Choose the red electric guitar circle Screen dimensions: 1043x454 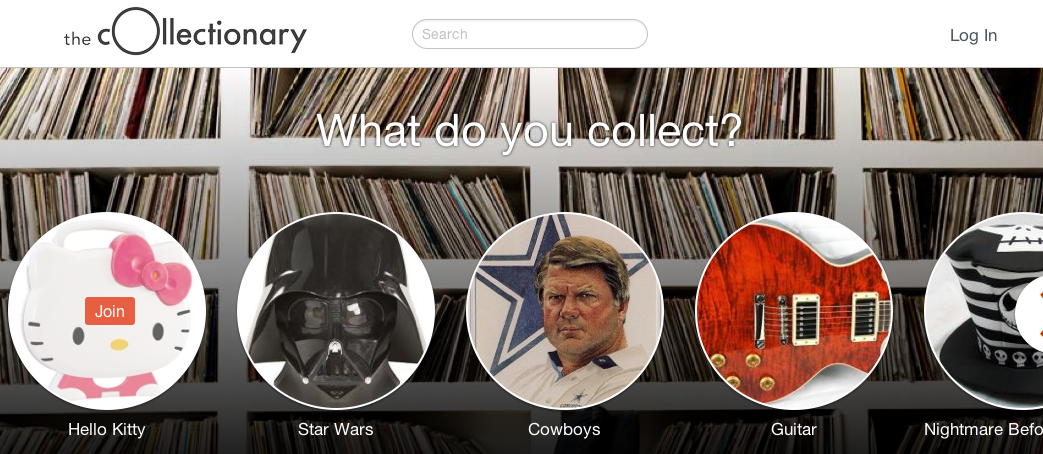point(793,310)
